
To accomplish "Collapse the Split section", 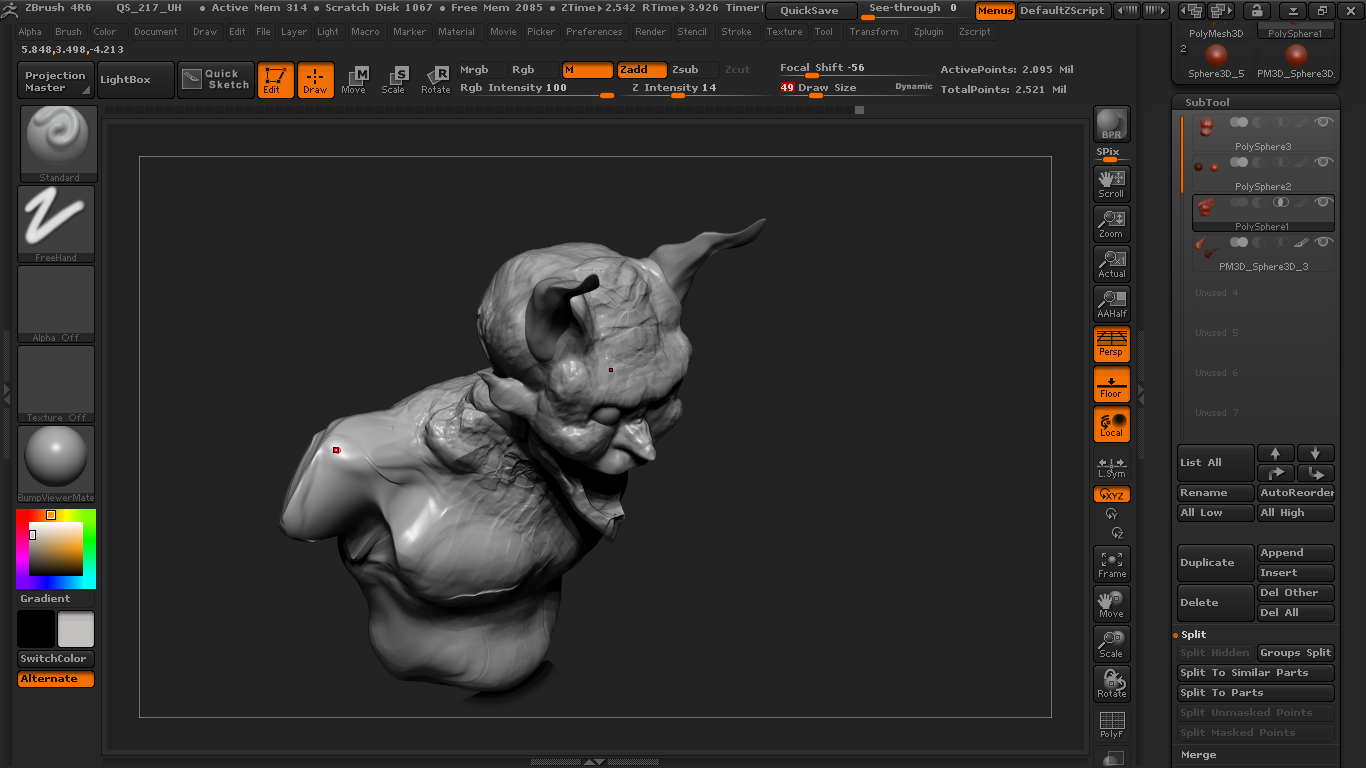I will coord(1194,634).
